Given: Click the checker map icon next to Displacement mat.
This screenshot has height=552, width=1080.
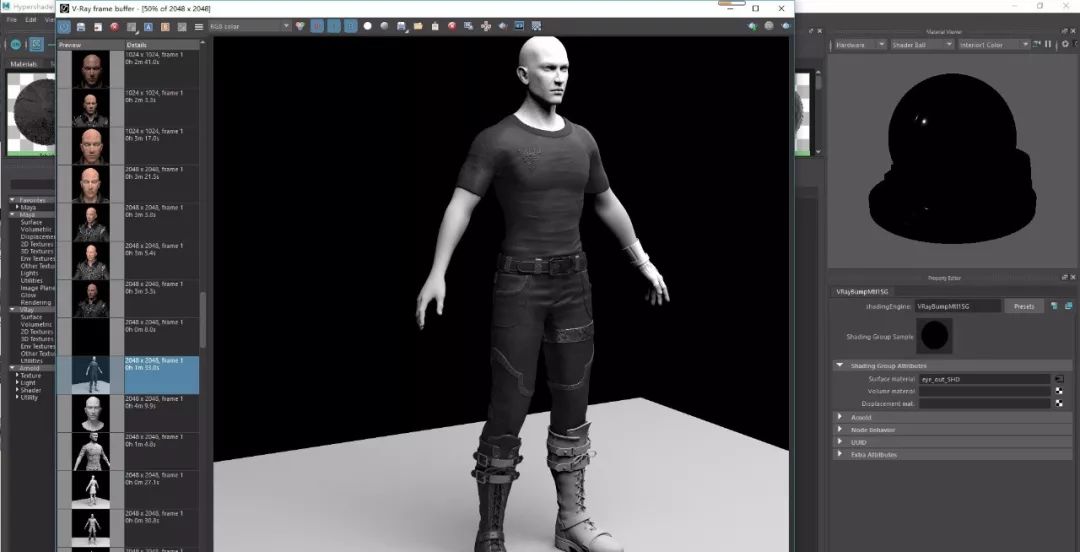Looking at the screenshot, I should point(1059,403).
